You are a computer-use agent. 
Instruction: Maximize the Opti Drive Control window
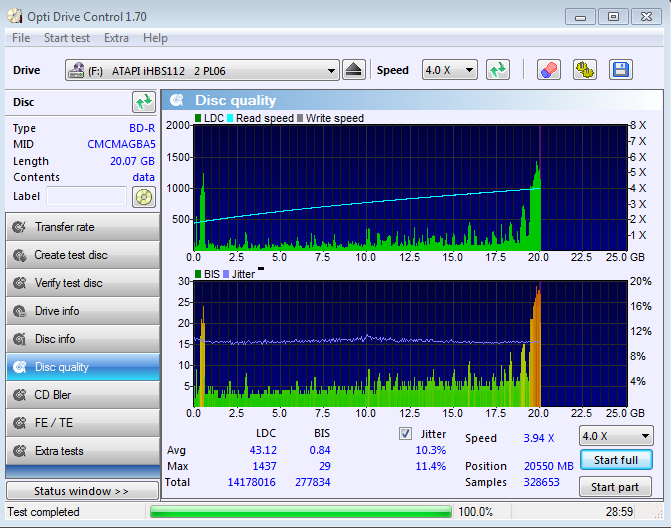pos(613,17)
